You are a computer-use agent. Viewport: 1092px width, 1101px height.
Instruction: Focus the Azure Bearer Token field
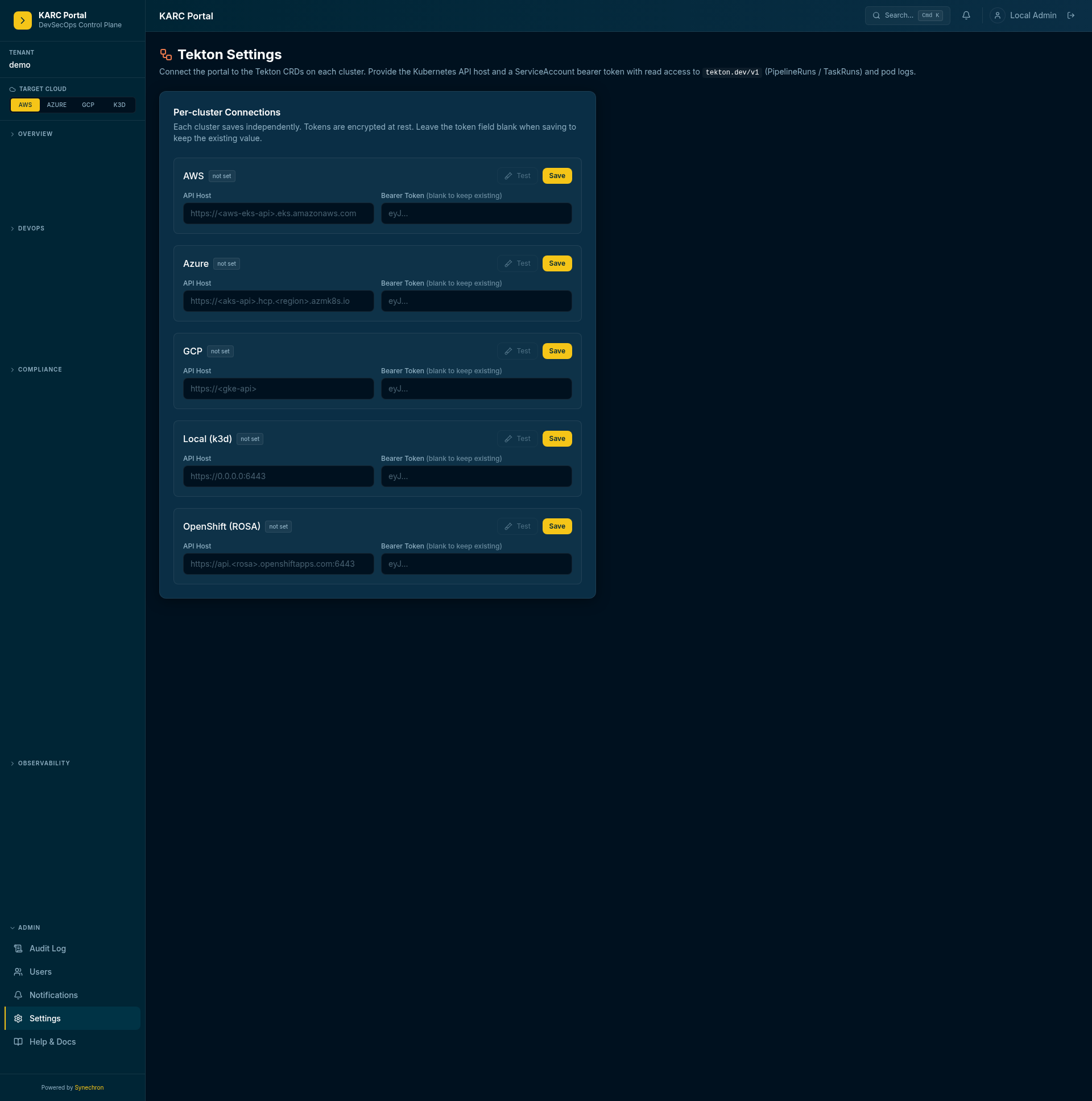coord(476,301)
